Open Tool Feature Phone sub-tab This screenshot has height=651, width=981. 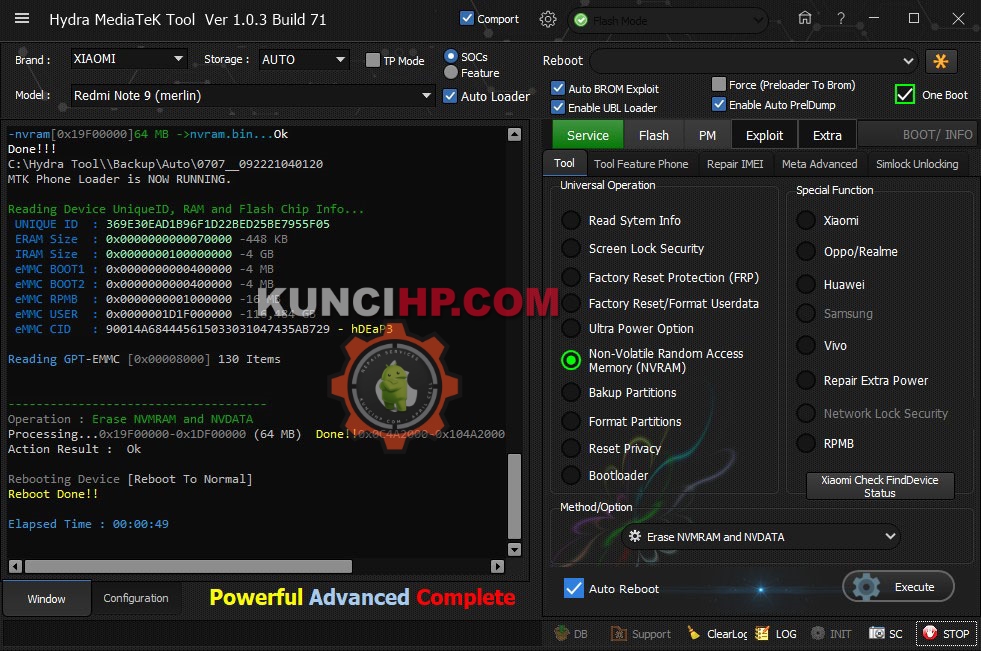pos(641,164)
